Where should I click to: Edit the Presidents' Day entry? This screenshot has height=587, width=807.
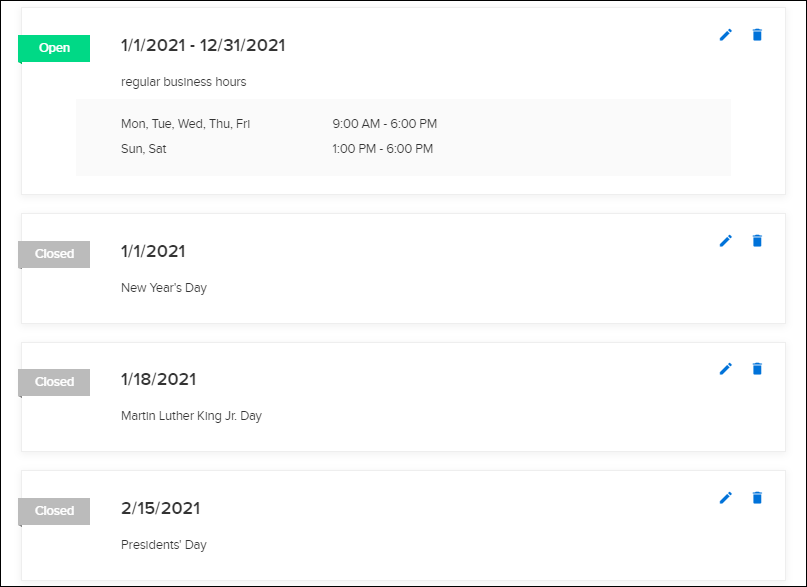[x=726, y=497]
